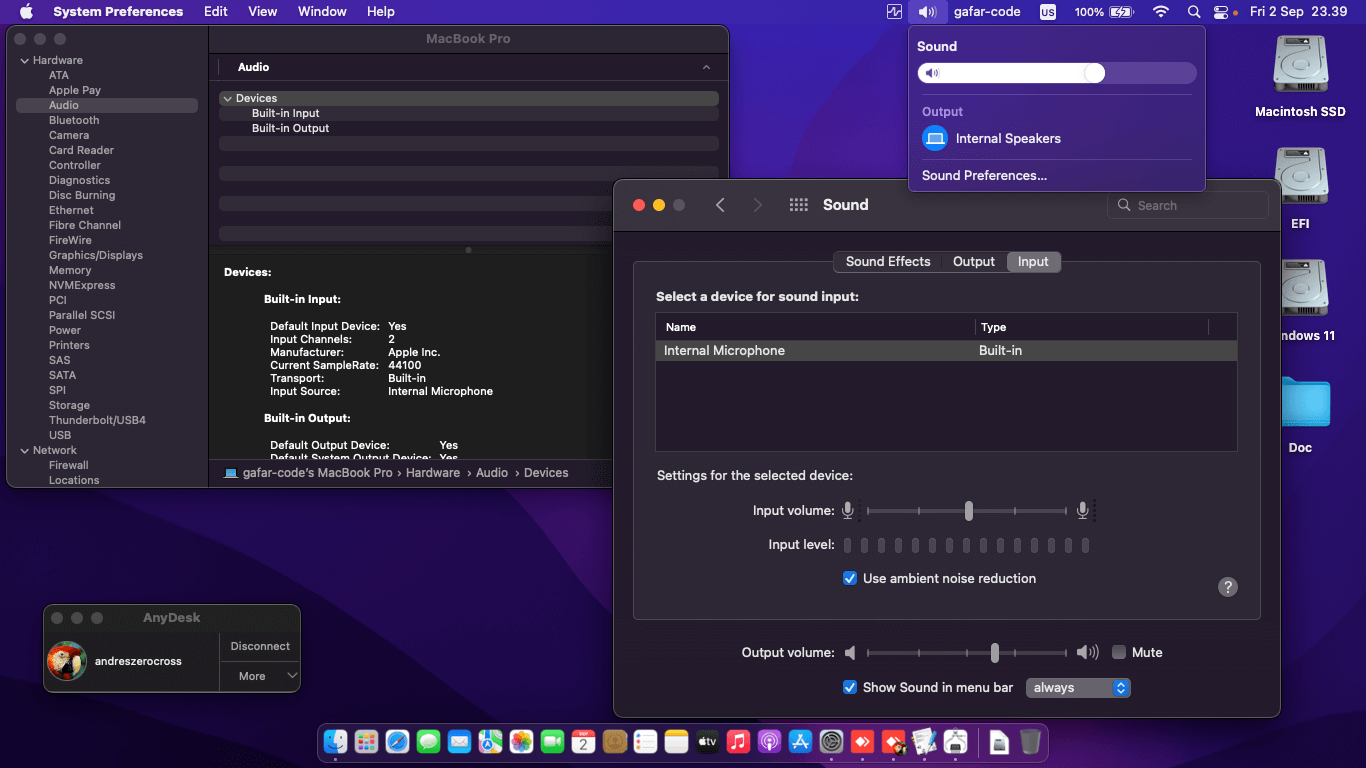The width and height of the screenshot is (1366, 768).
Task: Click the battery status in menu bar
Action: [x=1104, y=12]
